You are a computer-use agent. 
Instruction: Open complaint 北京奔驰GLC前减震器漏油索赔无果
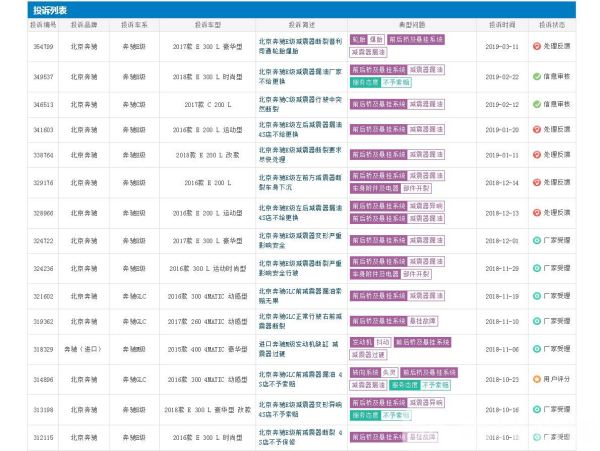point(300,296)
